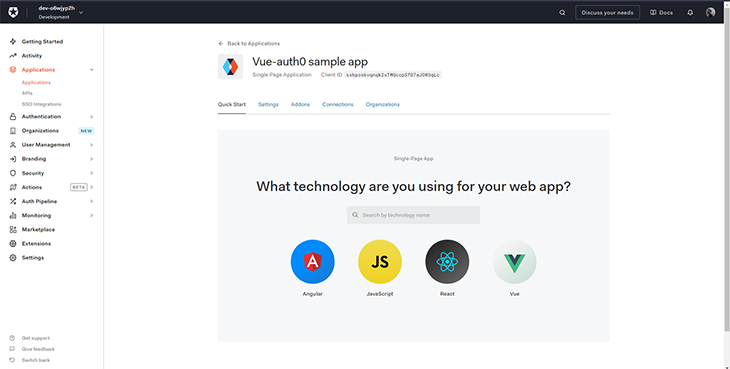The height and width of the screenshot is (369, 730).
Task: Open the notifications bell
Action: point(690,13)
